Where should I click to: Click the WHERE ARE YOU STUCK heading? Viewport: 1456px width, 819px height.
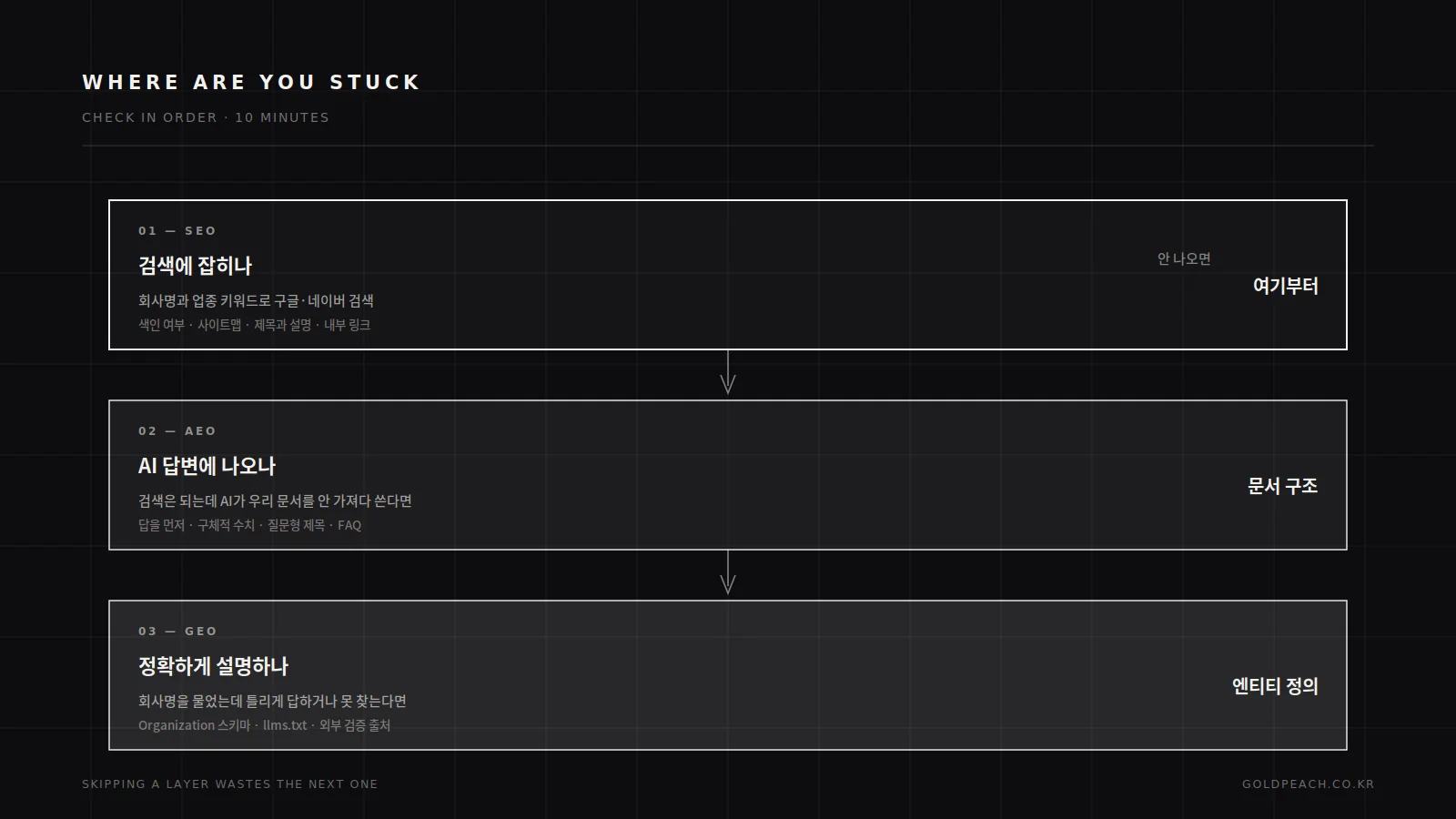click(251, 82)
